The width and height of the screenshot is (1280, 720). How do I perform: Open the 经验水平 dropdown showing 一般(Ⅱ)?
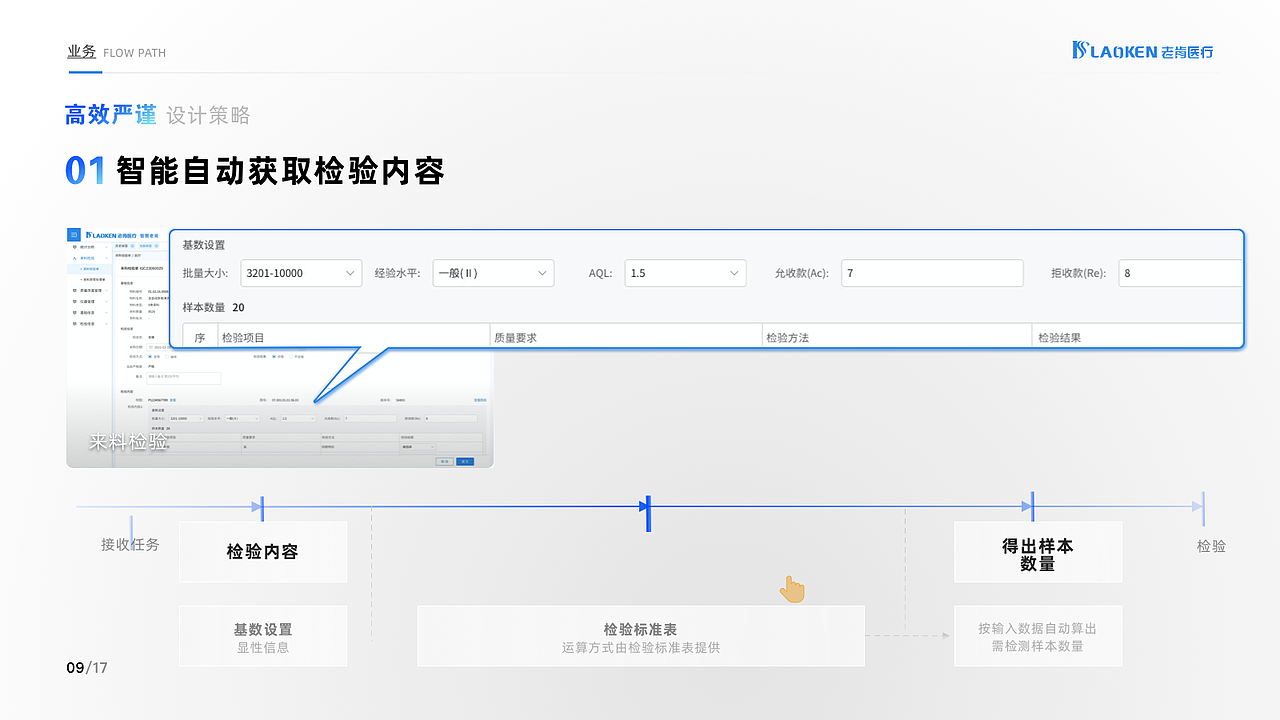coord(493,272)
